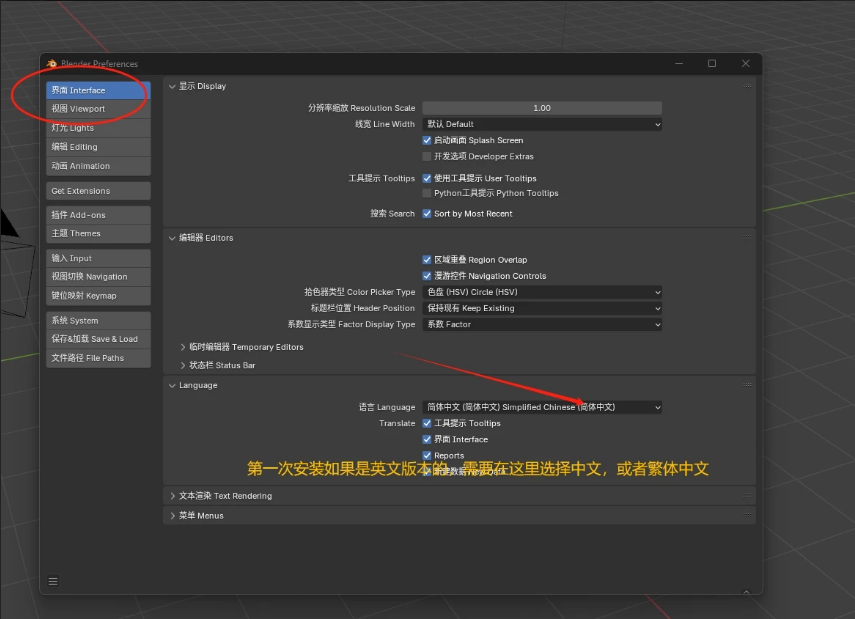Switch to the Editing tab
This screenshot has width=855, height=619.
click(x=98, y=147)
